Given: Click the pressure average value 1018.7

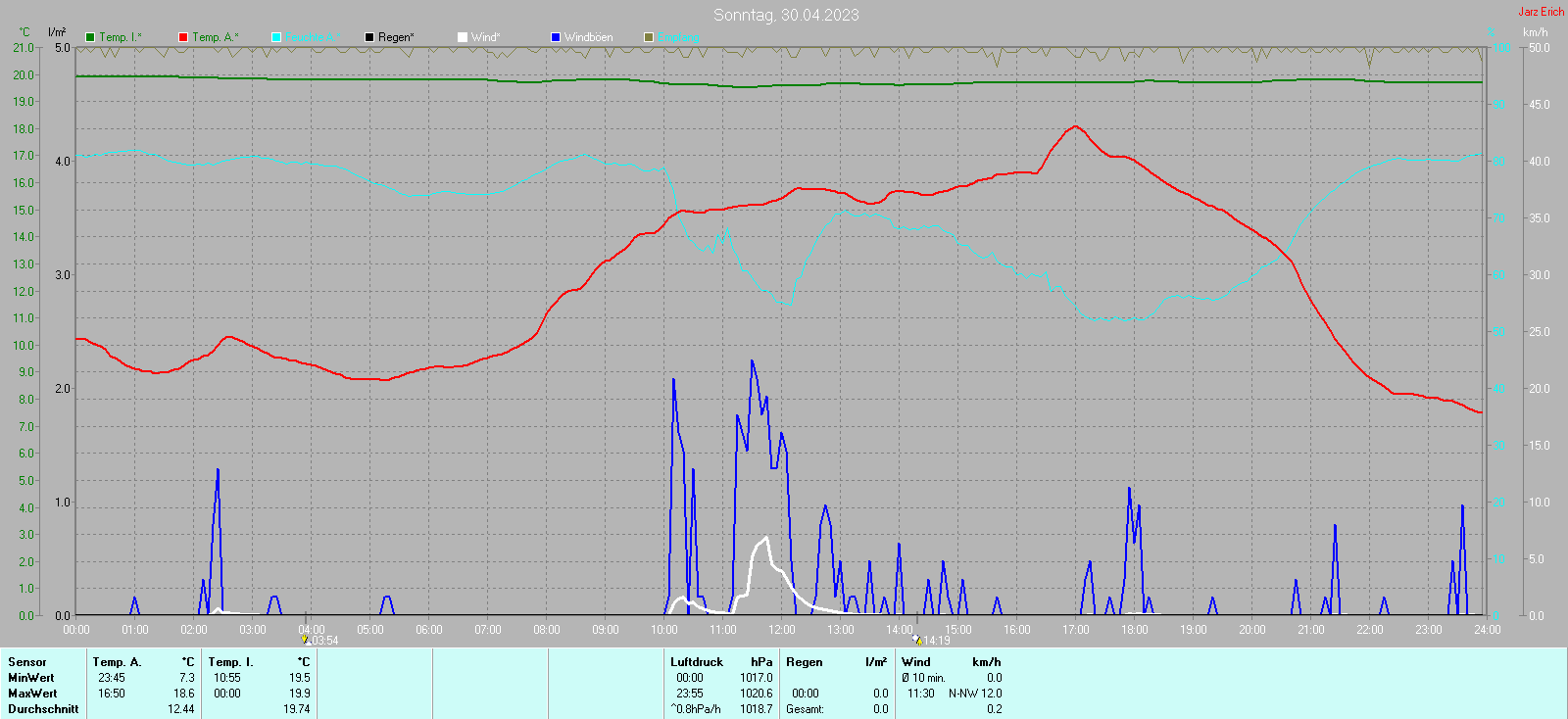Looking at the screenshot, I should pos(757,709).
